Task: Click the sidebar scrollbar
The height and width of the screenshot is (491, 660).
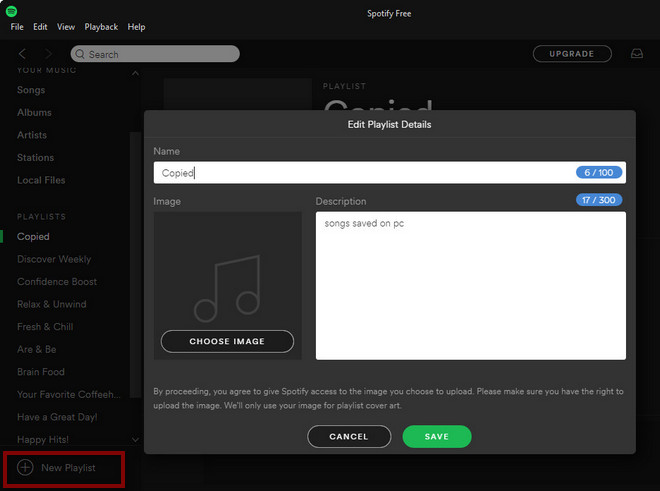Action: pyautogui.click(x=135, y=264)
